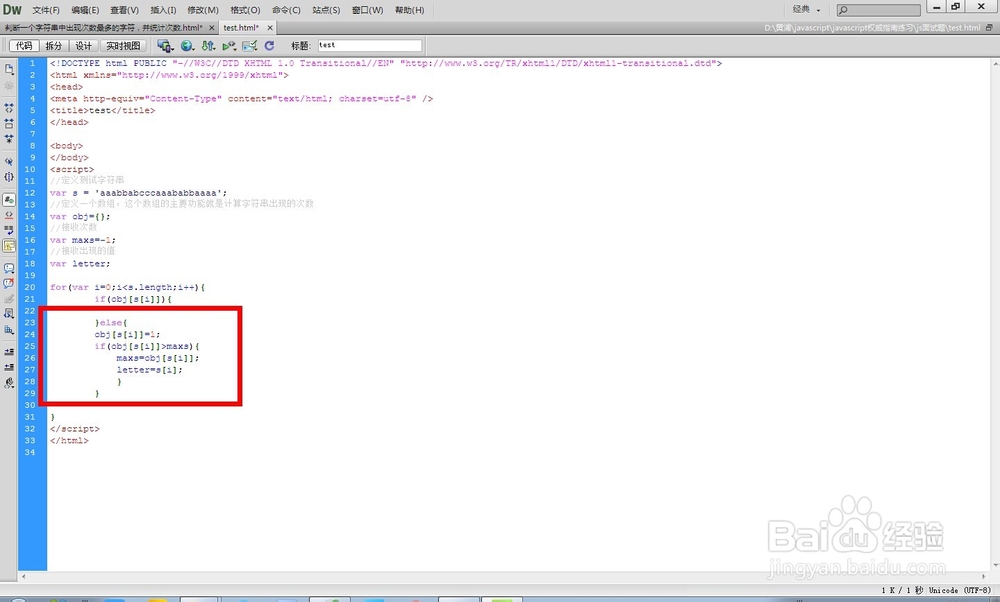
Task: Click the indent code icon
Action: 9,351
